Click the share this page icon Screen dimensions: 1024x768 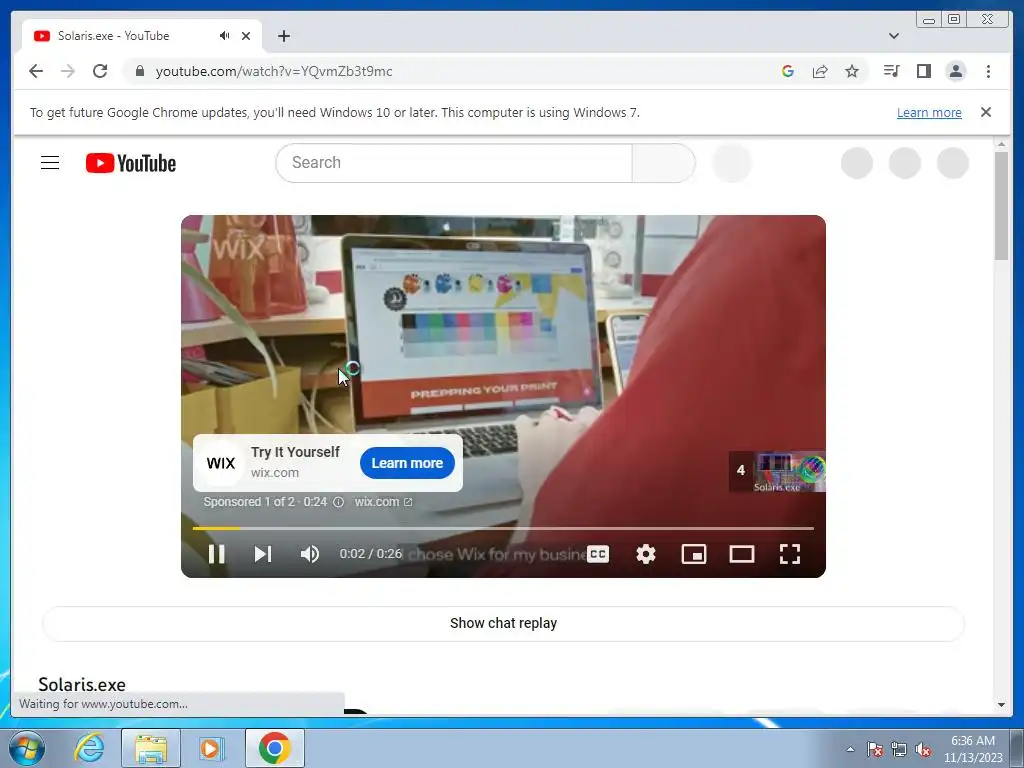(x=820, y=71)
